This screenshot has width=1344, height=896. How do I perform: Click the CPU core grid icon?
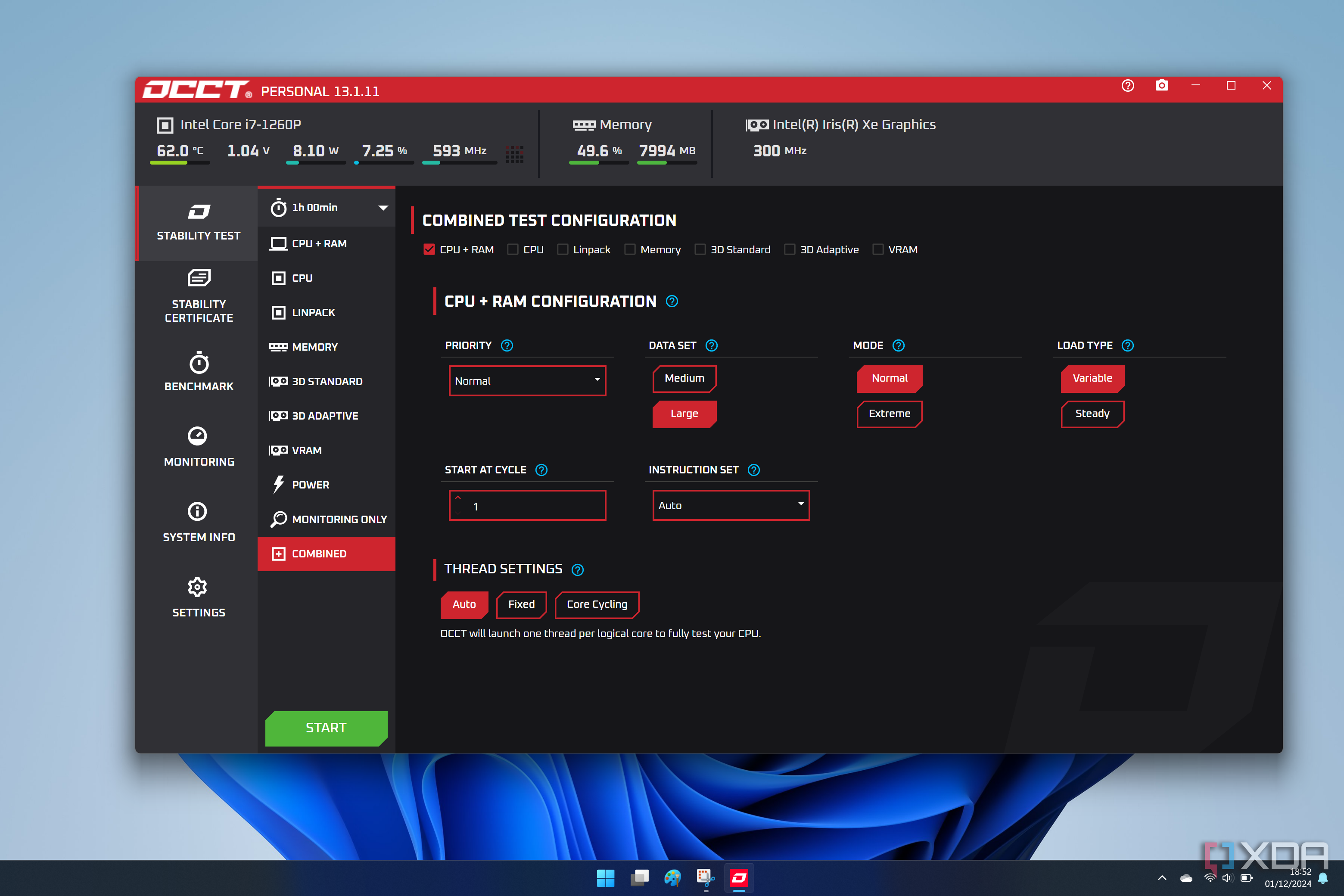(x=514, y=154)
